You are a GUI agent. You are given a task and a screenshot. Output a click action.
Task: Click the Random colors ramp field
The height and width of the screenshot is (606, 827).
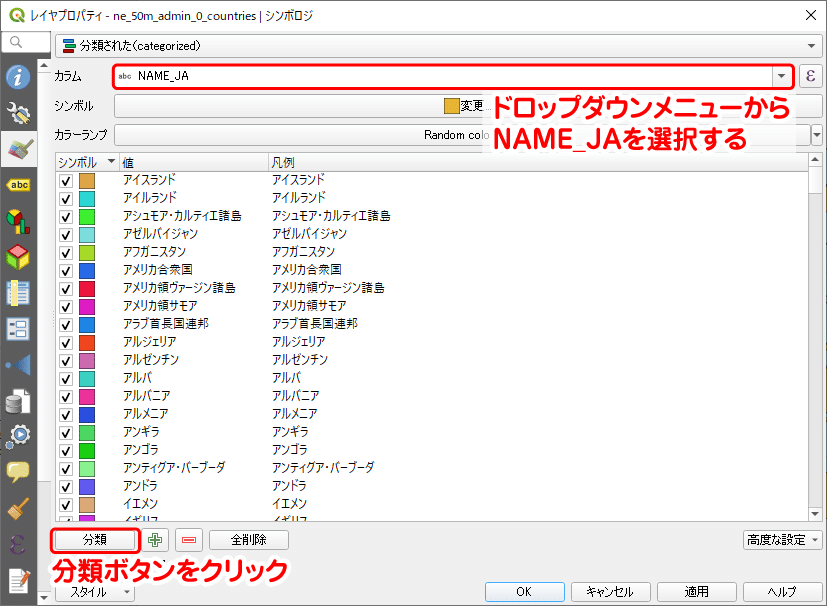click(x=462, y=135)
